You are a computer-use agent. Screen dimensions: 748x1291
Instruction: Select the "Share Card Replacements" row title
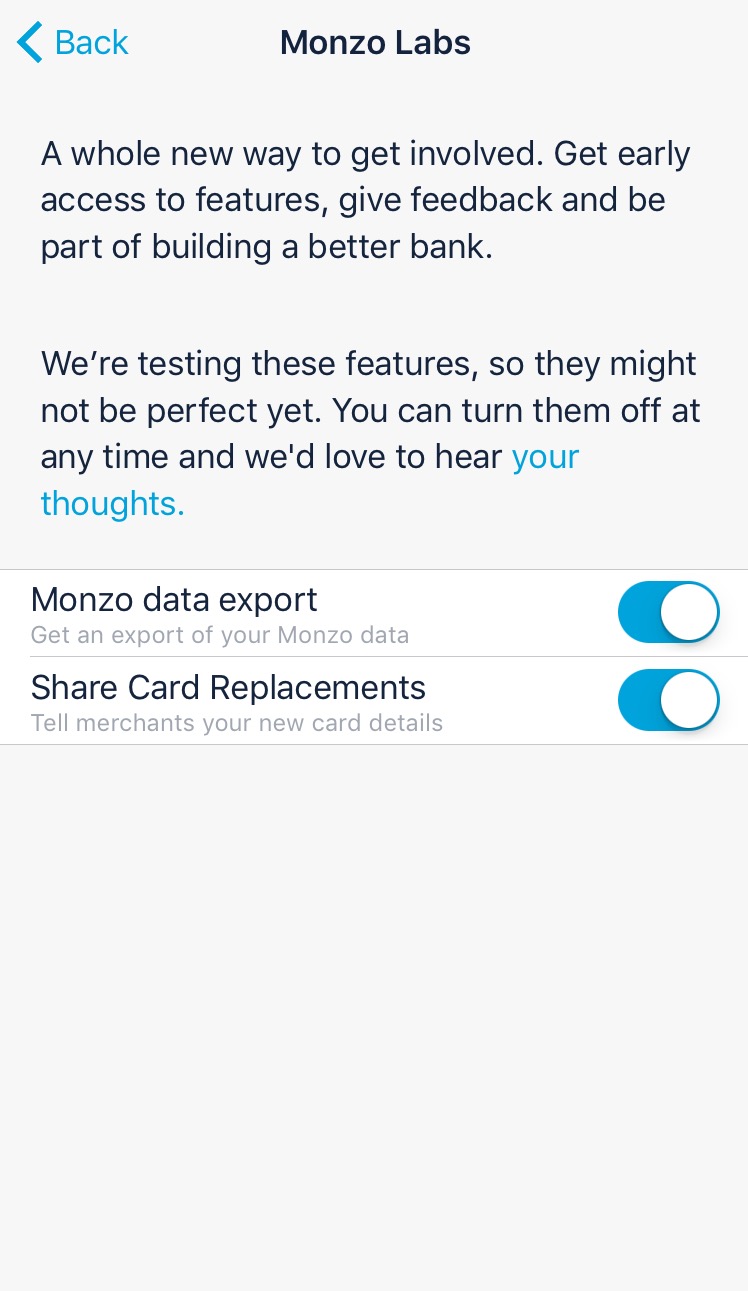coord(228,688)
